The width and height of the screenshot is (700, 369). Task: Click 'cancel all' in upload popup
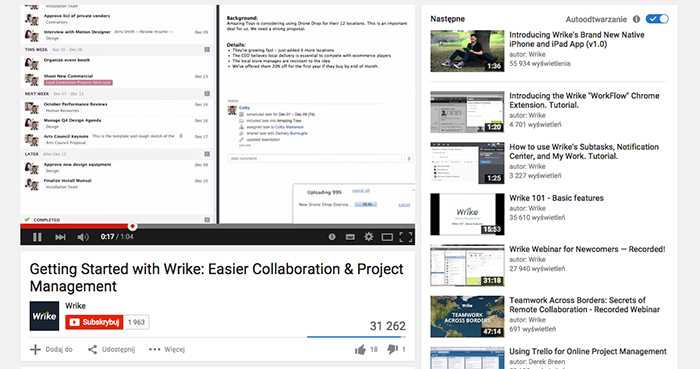(x=361, y=191)
